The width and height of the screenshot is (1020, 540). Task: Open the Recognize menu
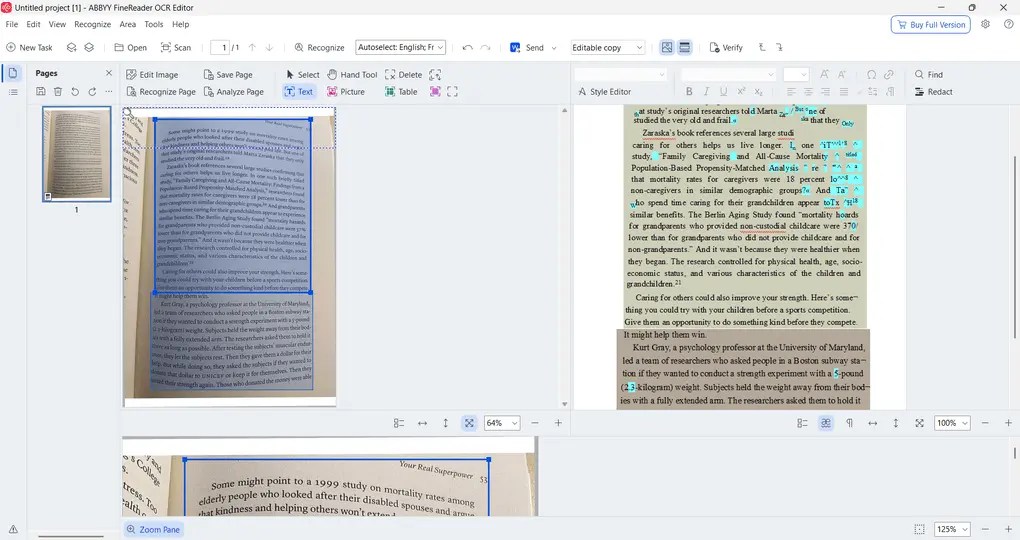coord(92,24)
